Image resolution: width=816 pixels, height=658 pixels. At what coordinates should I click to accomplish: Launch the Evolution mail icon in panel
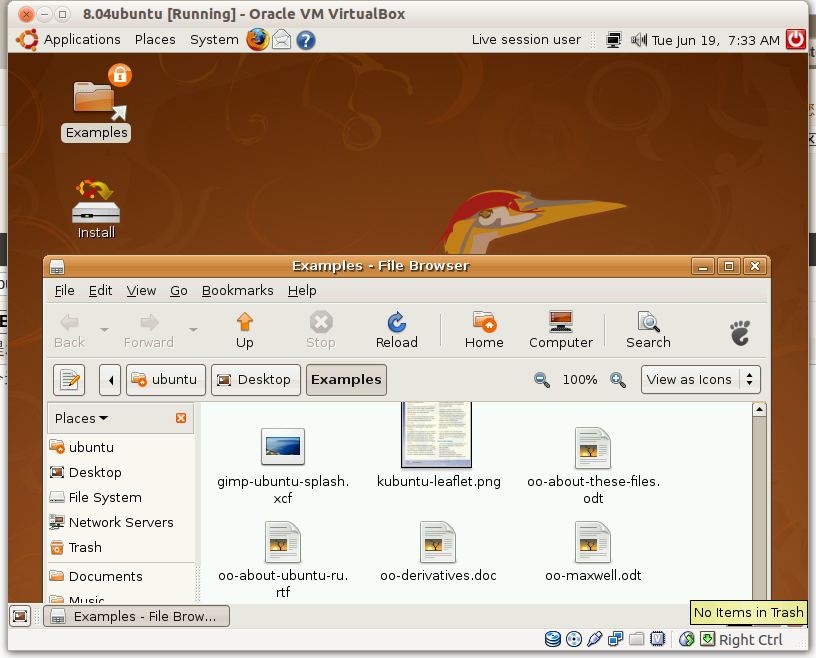[x=282, y=40]
